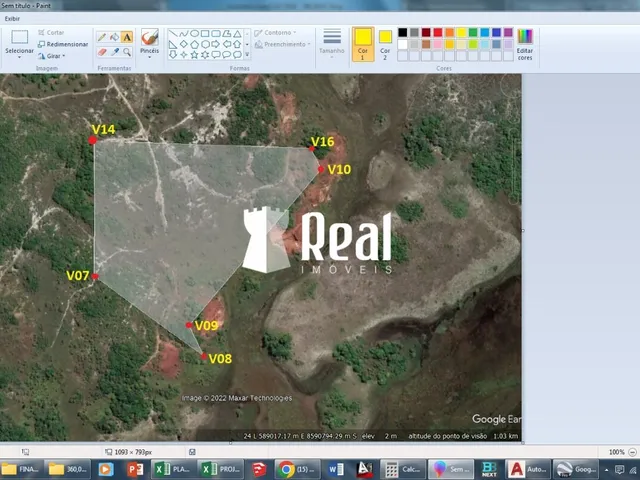Choose the Triangle shape

(237, 33)
